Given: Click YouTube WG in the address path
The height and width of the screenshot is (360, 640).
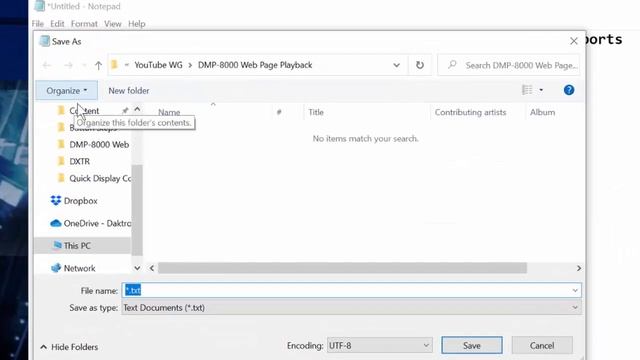Looking at the screenshot, I should [158, 65].
